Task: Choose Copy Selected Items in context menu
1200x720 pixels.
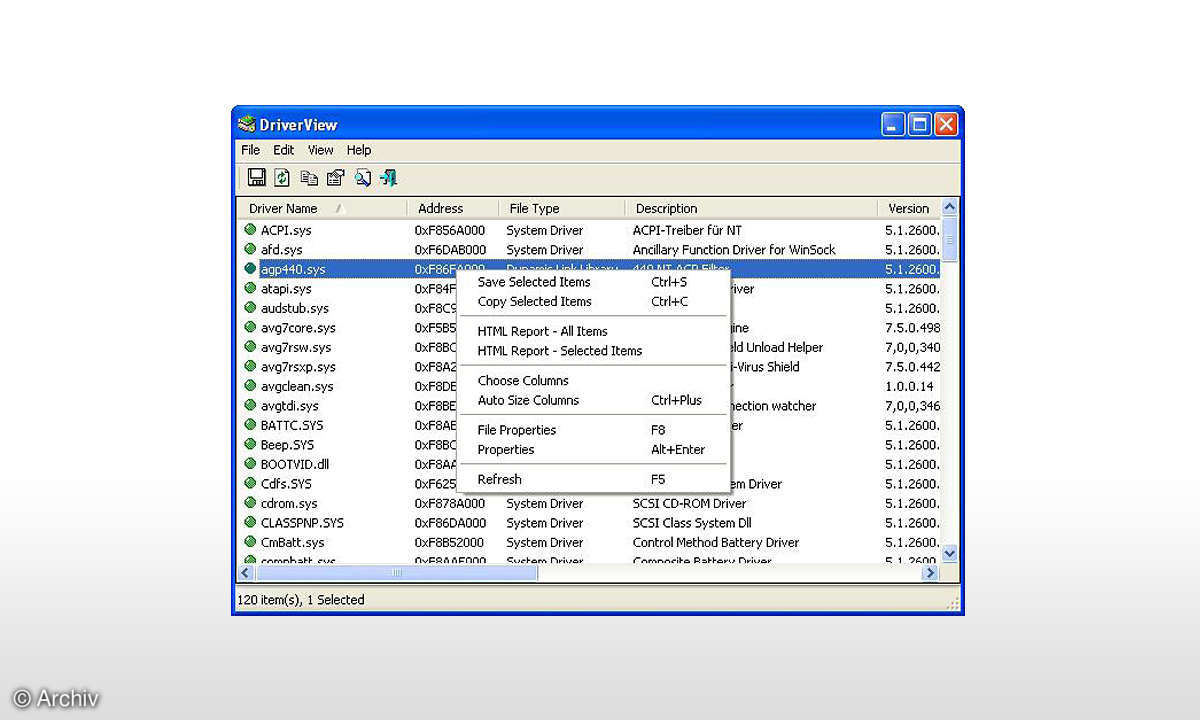Action: pyautogui.click(x=593, y=301)
